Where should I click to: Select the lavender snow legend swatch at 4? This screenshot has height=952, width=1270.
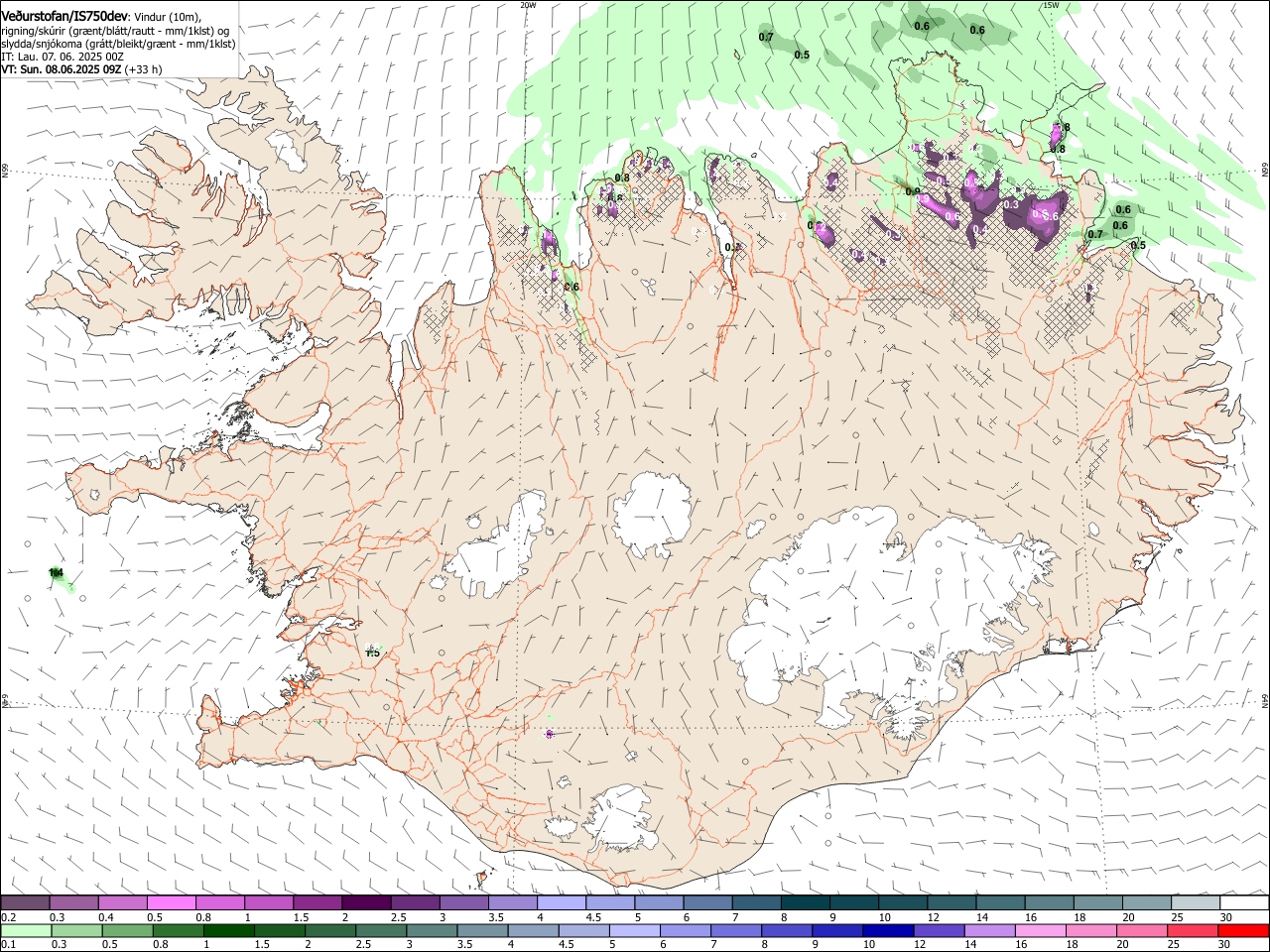point(562,903)
